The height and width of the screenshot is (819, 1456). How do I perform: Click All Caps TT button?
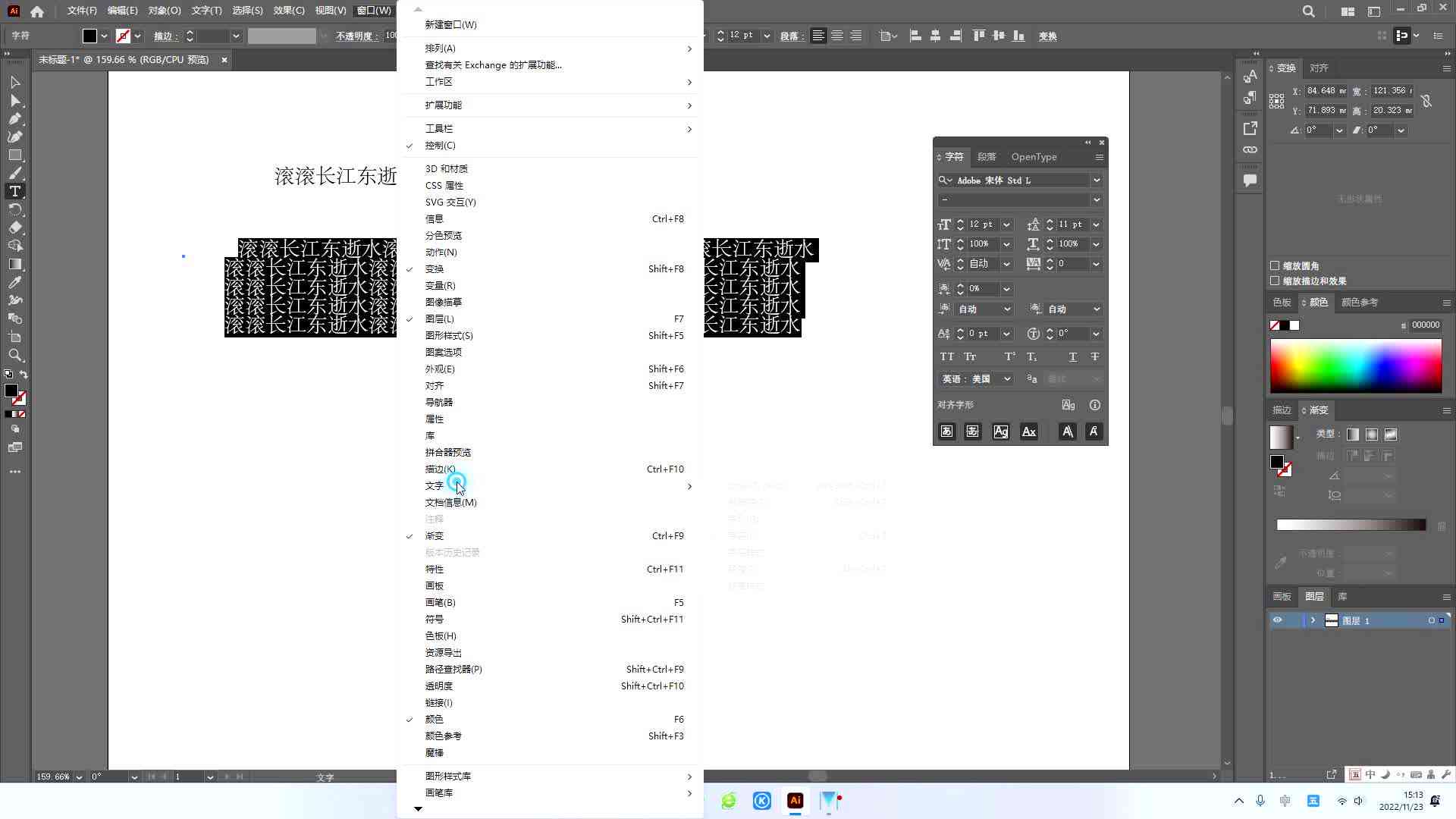pyautogui.click(x=947, y=356)
